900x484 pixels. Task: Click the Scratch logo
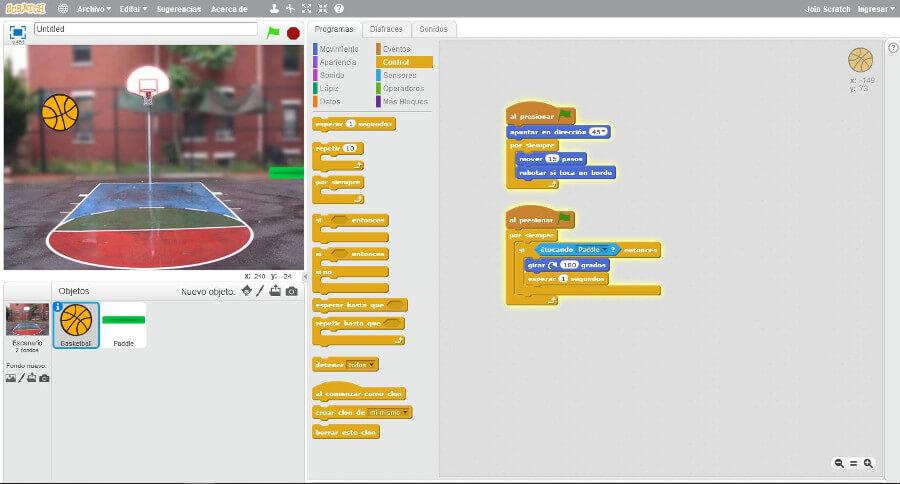click(x=25, y=9)
